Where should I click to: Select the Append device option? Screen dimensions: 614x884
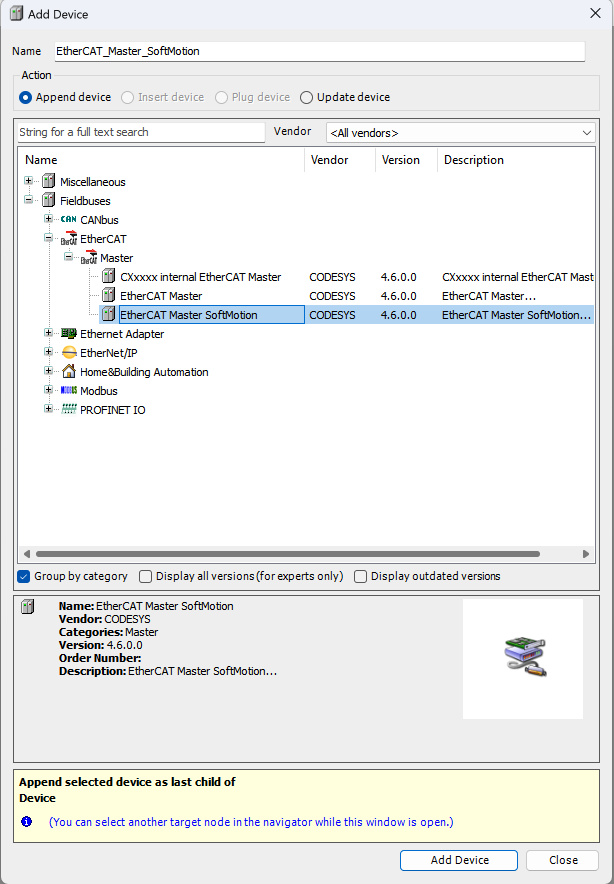(65, 97)
